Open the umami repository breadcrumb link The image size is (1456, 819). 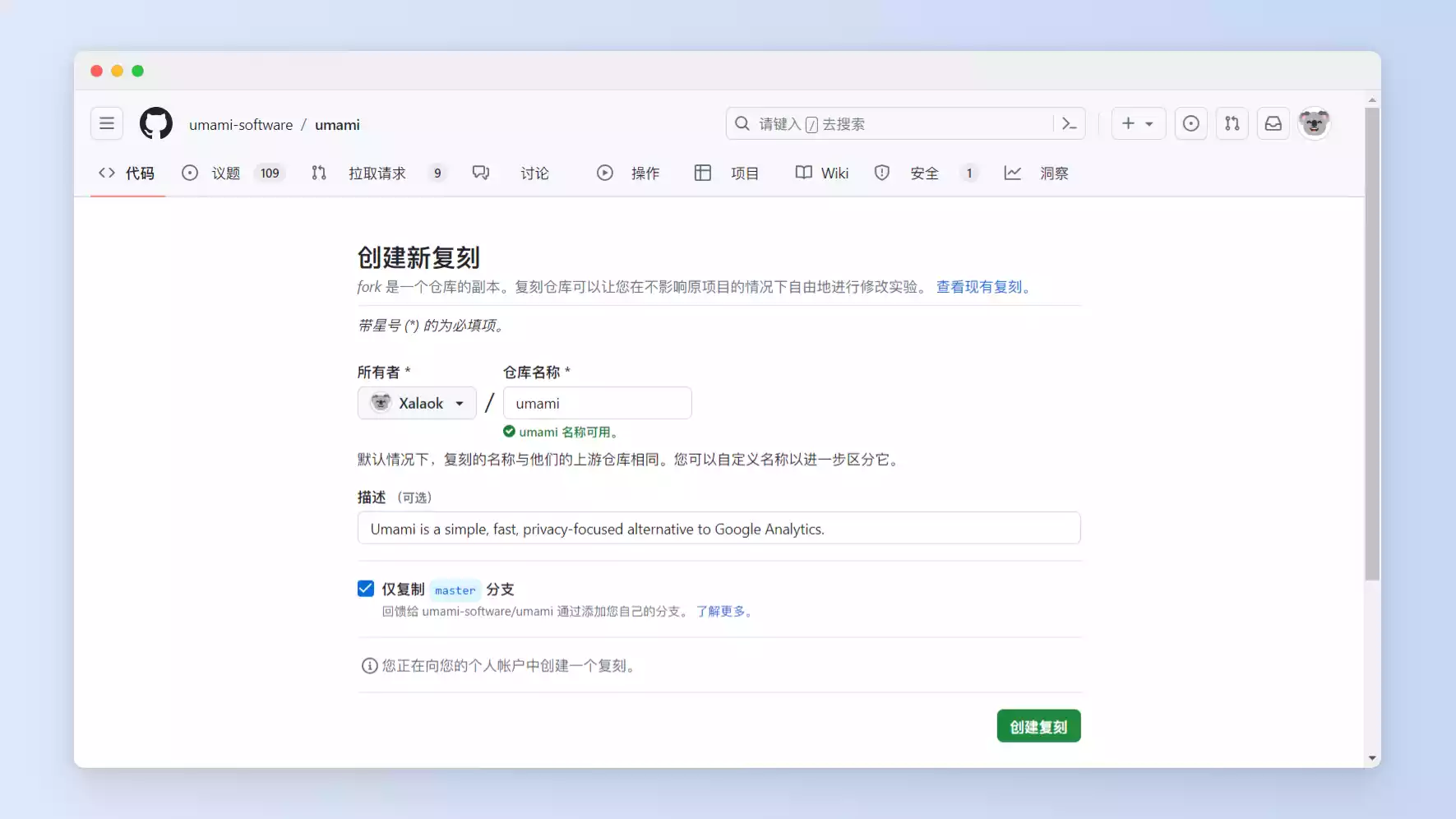point(337,124)
